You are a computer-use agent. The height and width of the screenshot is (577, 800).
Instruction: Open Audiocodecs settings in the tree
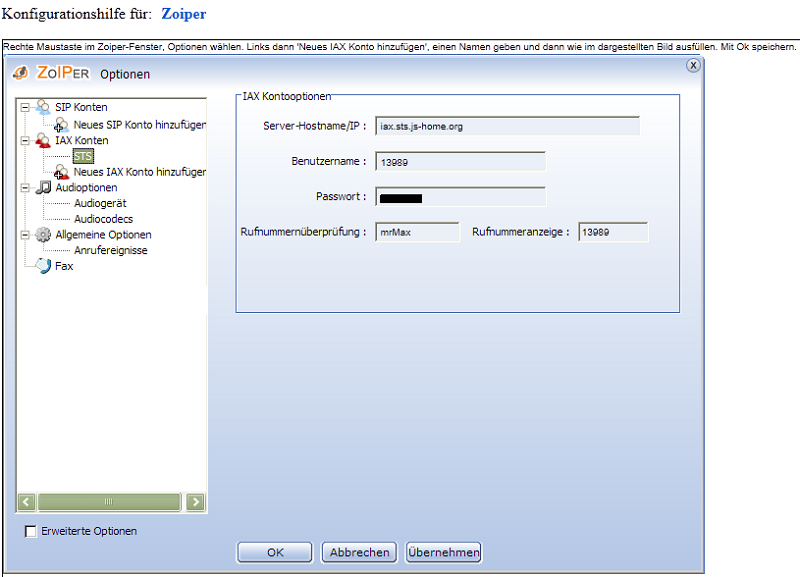coord(103,219)
